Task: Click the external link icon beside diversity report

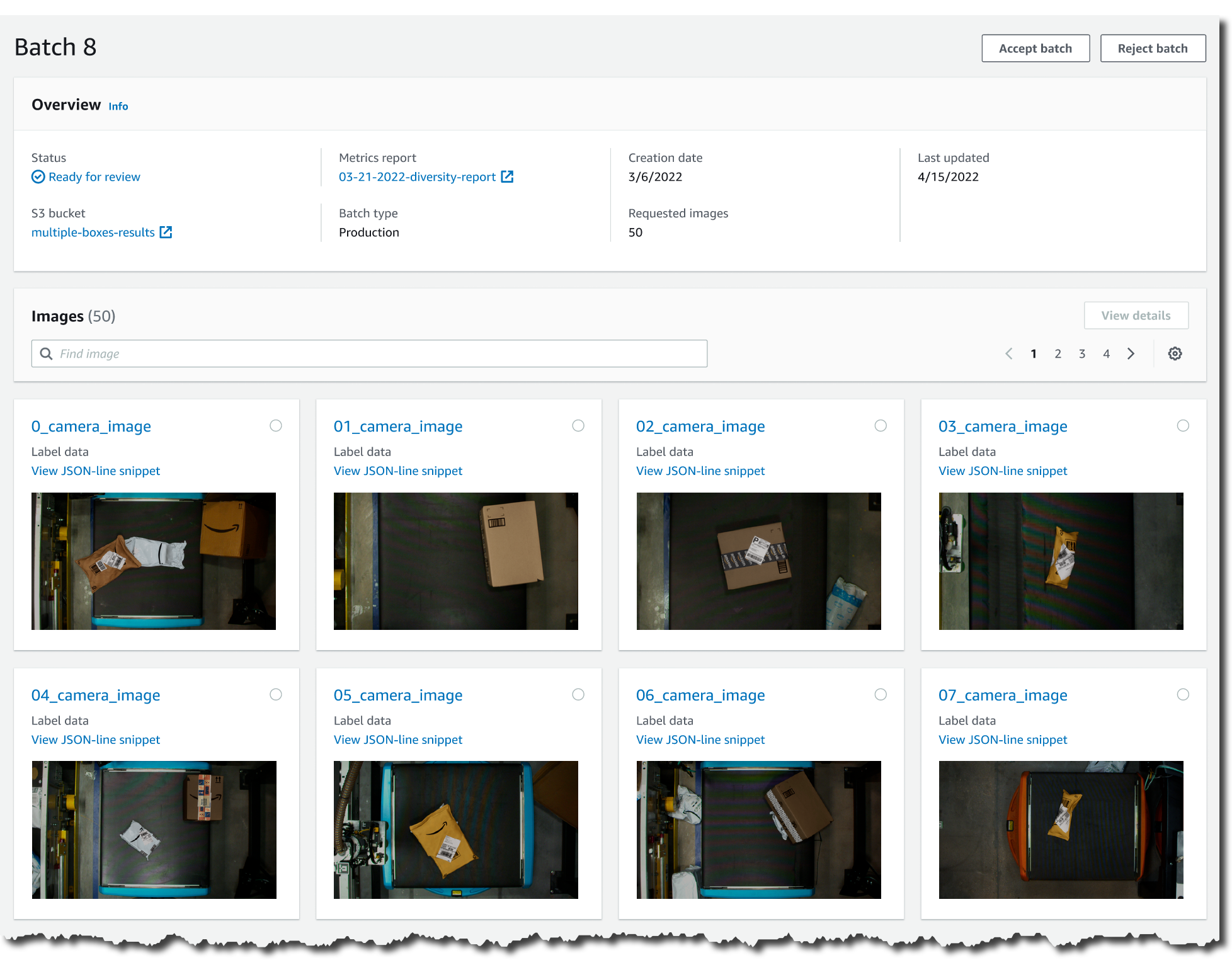Action: 507,177
